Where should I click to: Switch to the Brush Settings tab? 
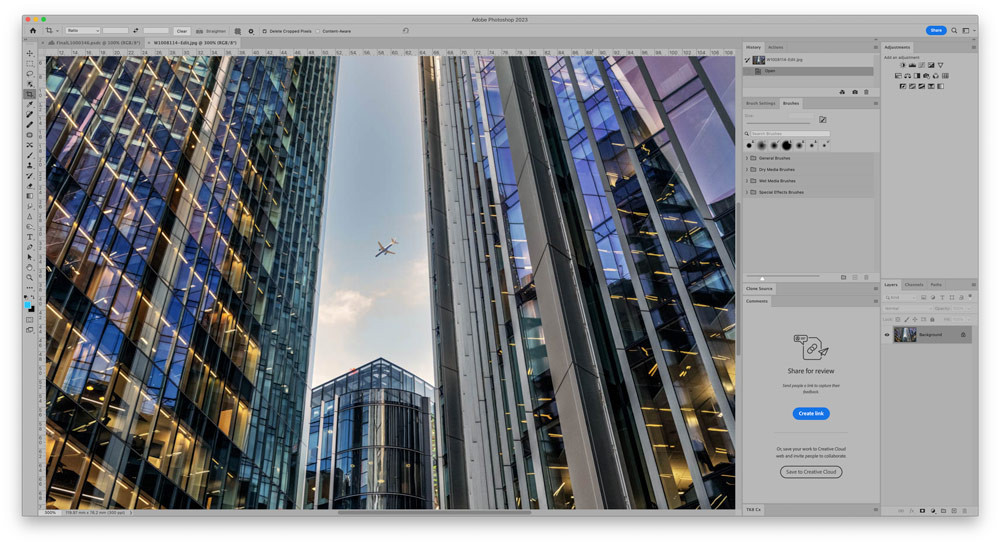[x=760, y=103]
